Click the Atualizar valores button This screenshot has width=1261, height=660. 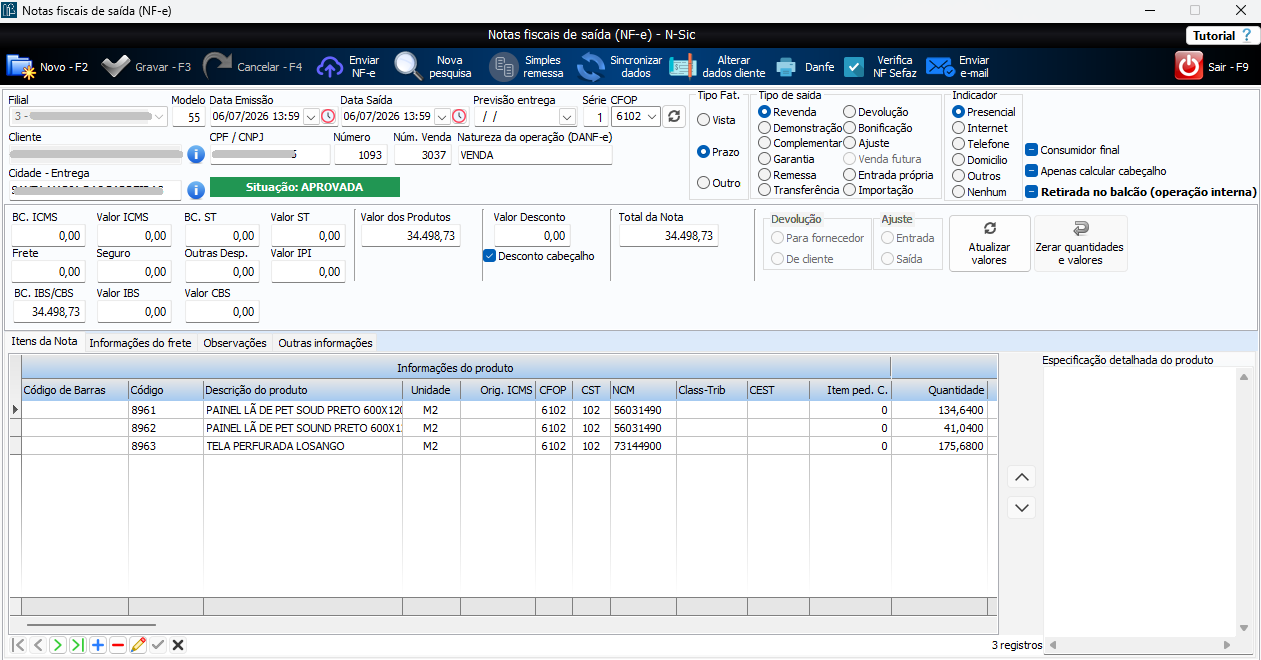point(990,243)
